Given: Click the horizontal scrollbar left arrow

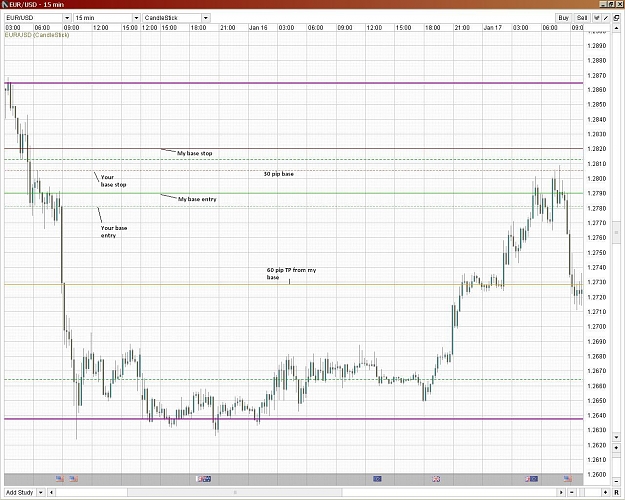Looking at the screenshot, I should pyautogui.click(x=51, y=492).
